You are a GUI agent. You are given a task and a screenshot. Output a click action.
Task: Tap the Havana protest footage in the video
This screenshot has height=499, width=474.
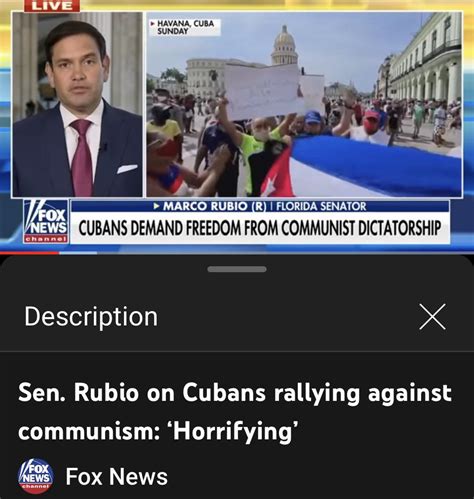304,104
